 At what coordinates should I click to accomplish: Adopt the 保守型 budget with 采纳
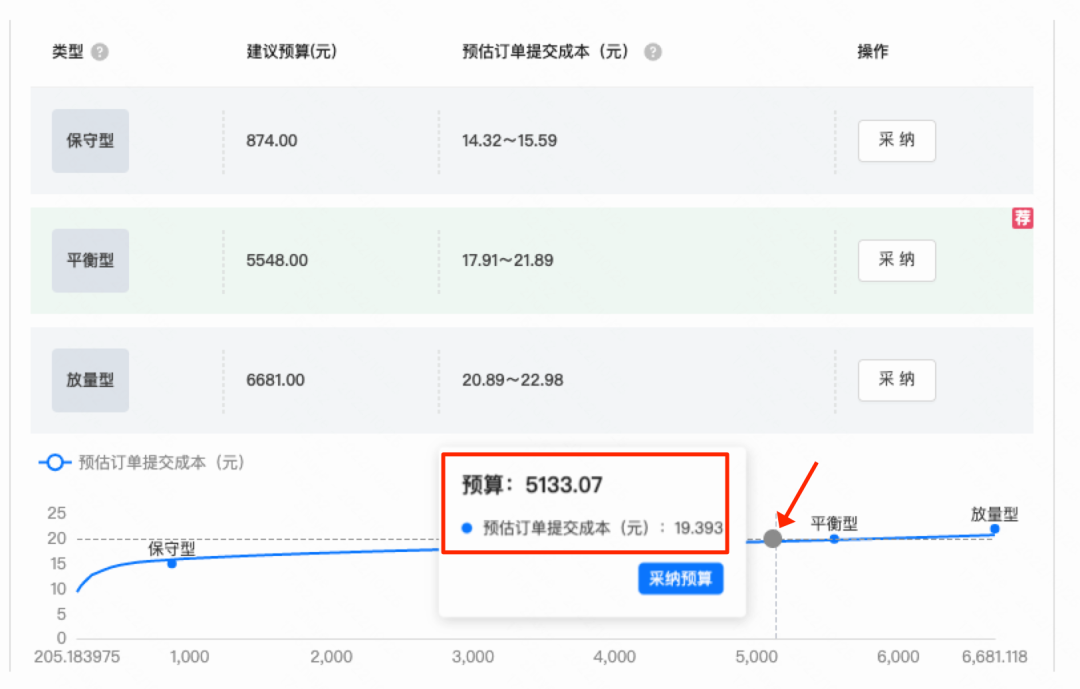(x=896, y=141)
